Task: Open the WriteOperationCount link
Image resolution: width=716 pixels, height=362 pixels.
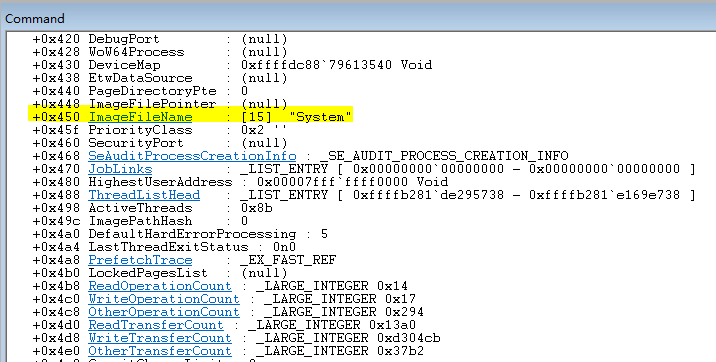Action: click(164, 299)
